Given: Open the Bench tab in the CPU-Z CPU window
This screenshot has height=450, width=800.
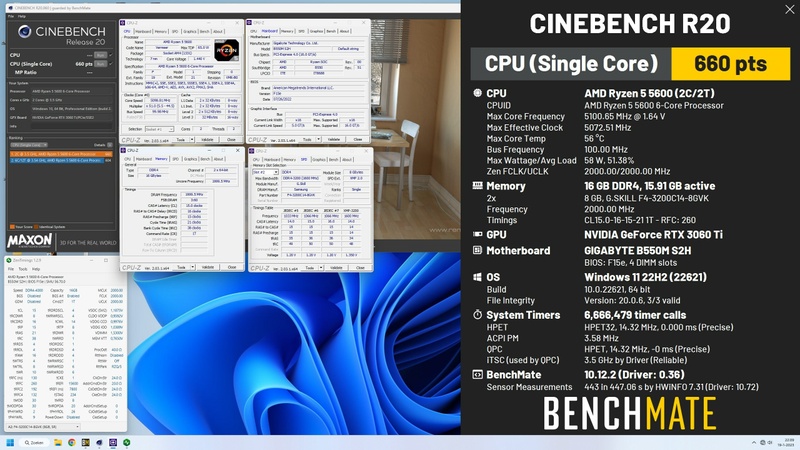Looking at the screenshot, I should pos(205,31).
